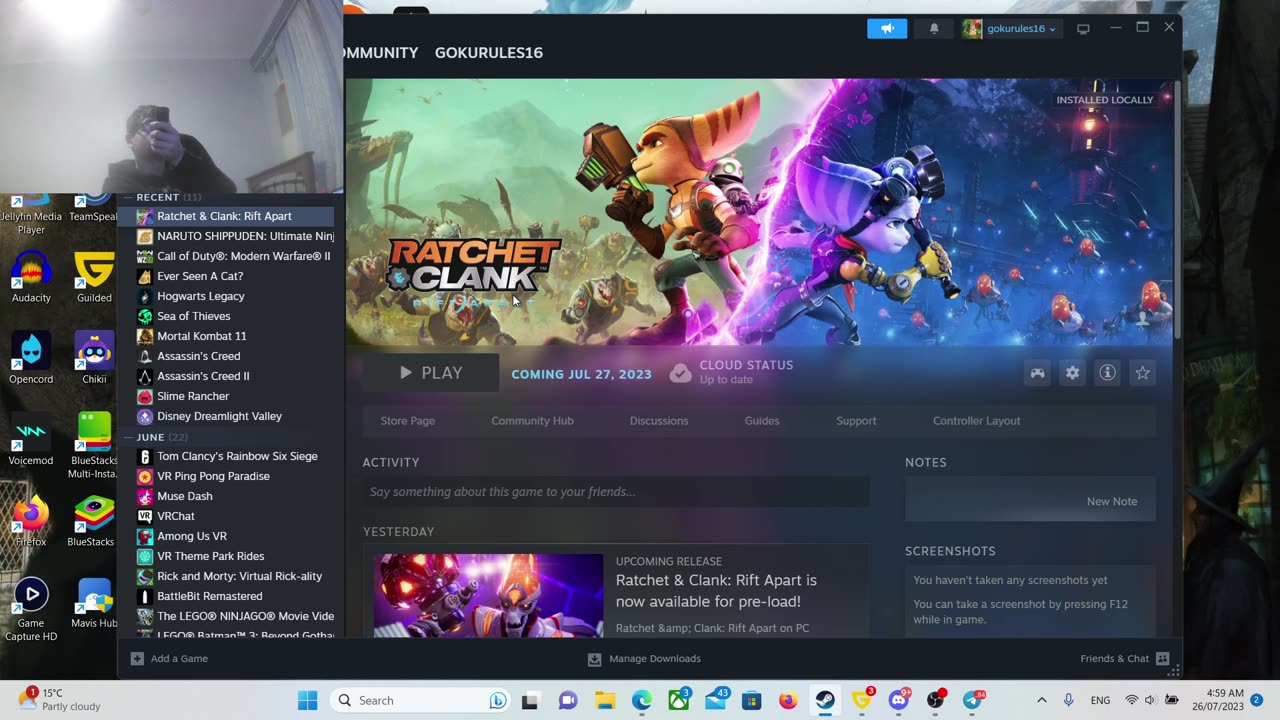Collapse the JUNE library category
The height and width of the screenshot is (720, 1280).
click(128, 438)
